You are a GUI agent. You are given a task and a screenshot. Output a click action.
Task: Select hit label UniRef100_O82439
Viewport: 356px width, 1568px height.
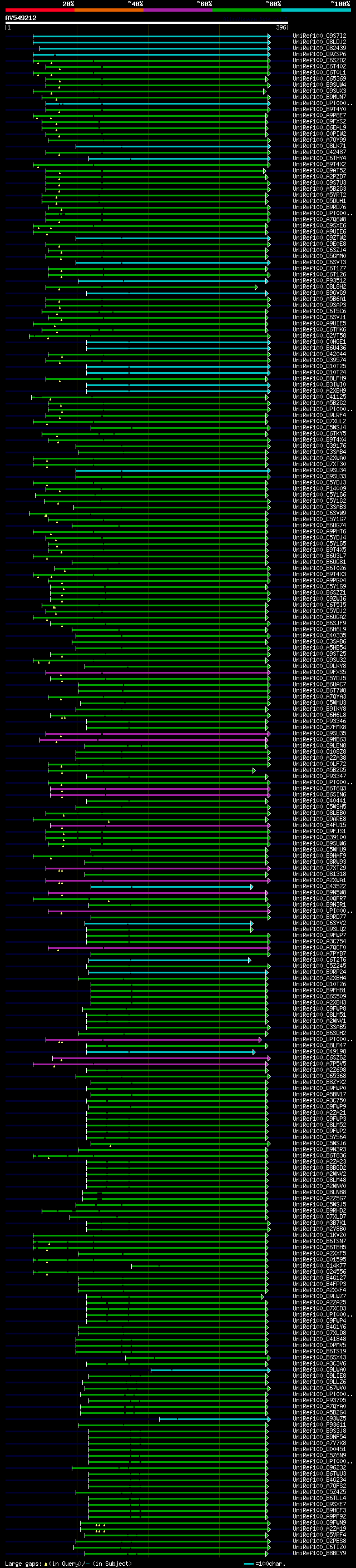319,48
